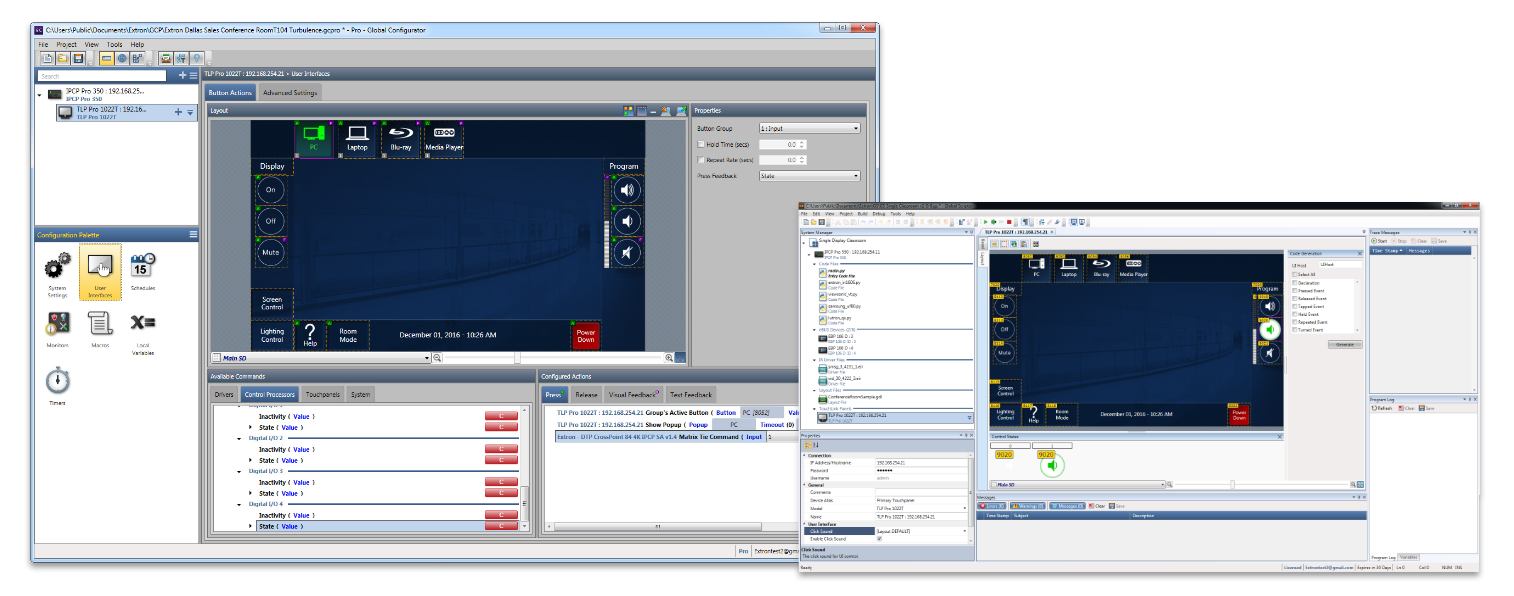Image resolution: width=1514 pixels, height=596 pixels.
Task: Open Macros palette icon
Action: click(x=100, y=329)
